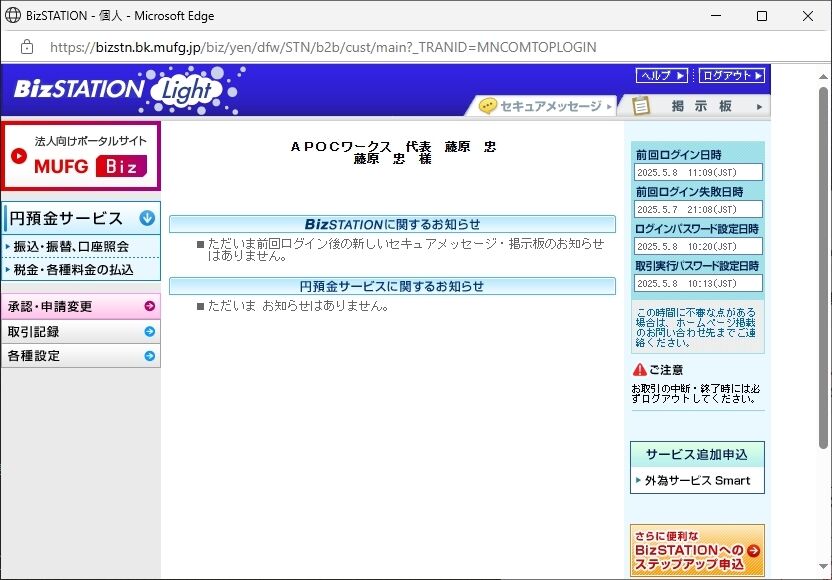This screenshot has height=580, width=832.
Task: Maximize the Edge window
Action: pos(762,16)
